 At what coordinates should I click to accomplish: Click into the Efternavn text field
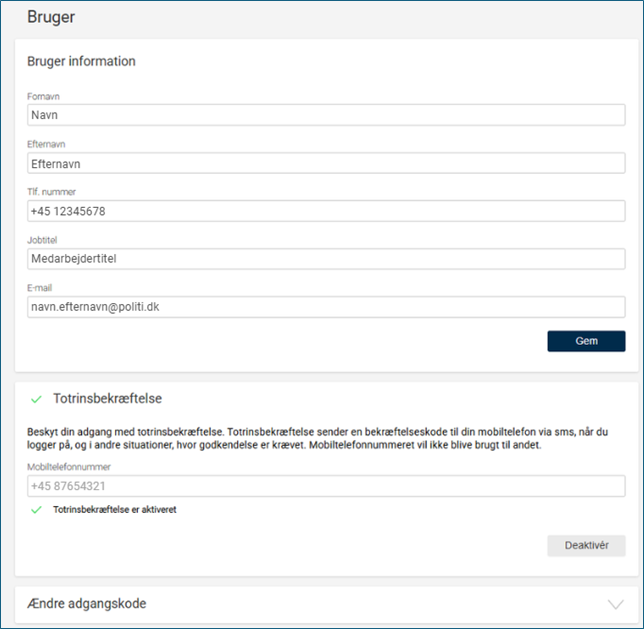click(326, 163)
